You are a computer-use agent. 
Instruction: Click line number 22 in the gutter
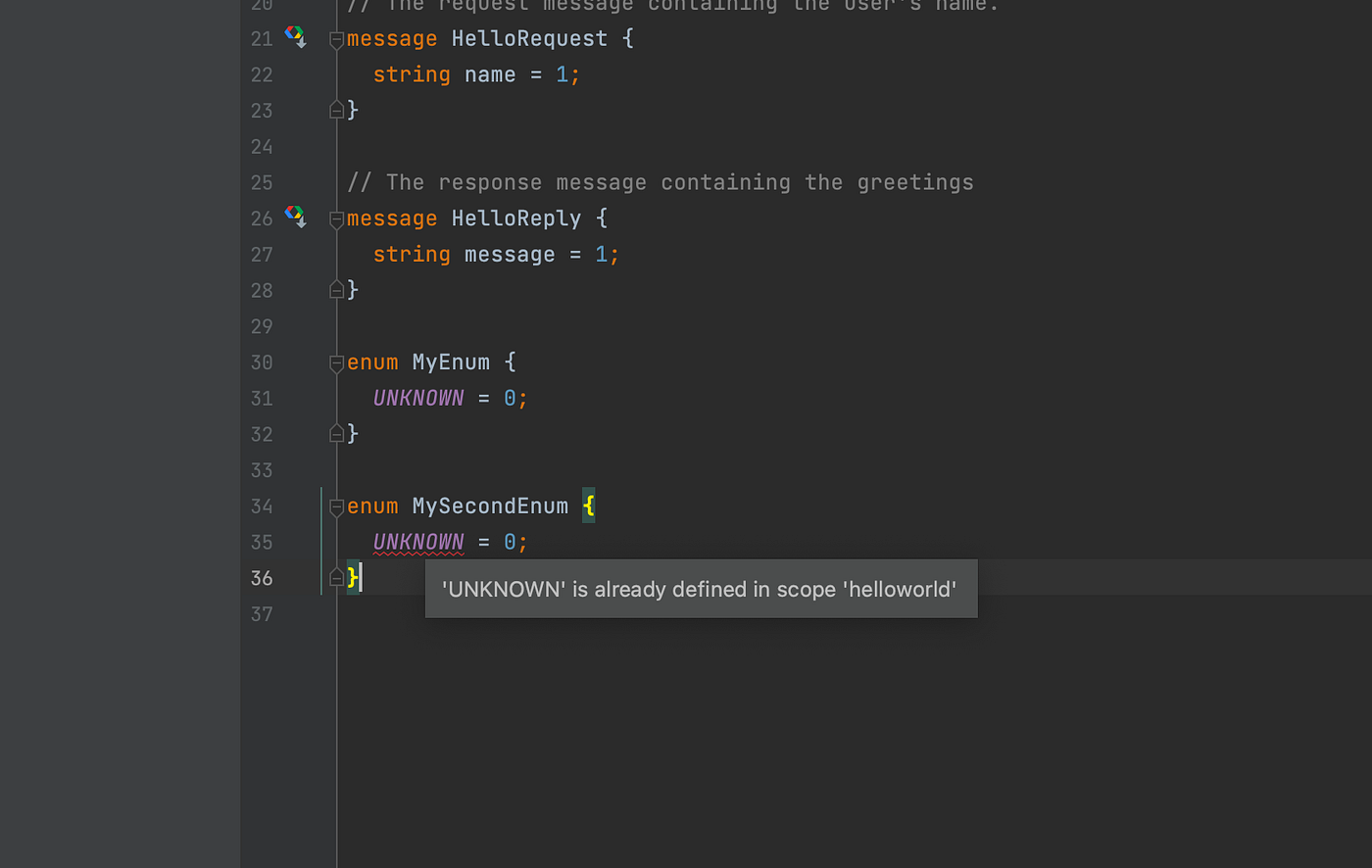pos(262,74)
